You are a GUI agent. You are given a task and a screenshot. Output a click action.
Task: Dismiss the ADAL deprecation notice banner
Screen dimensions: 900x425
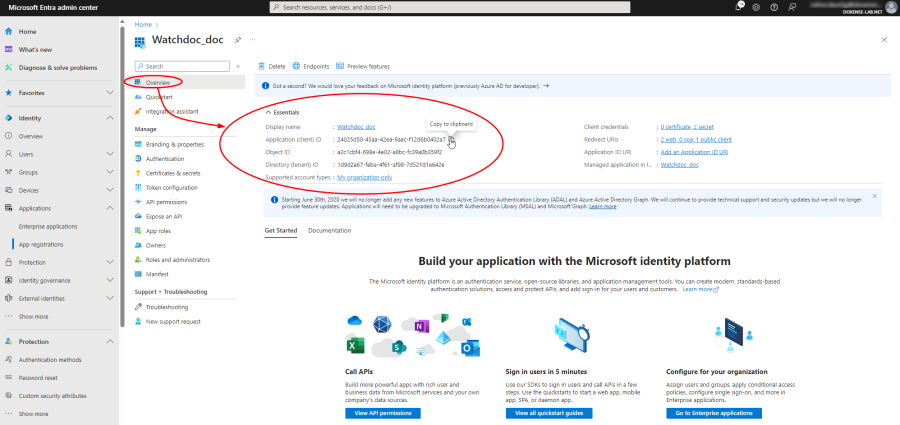click(877, 195)
